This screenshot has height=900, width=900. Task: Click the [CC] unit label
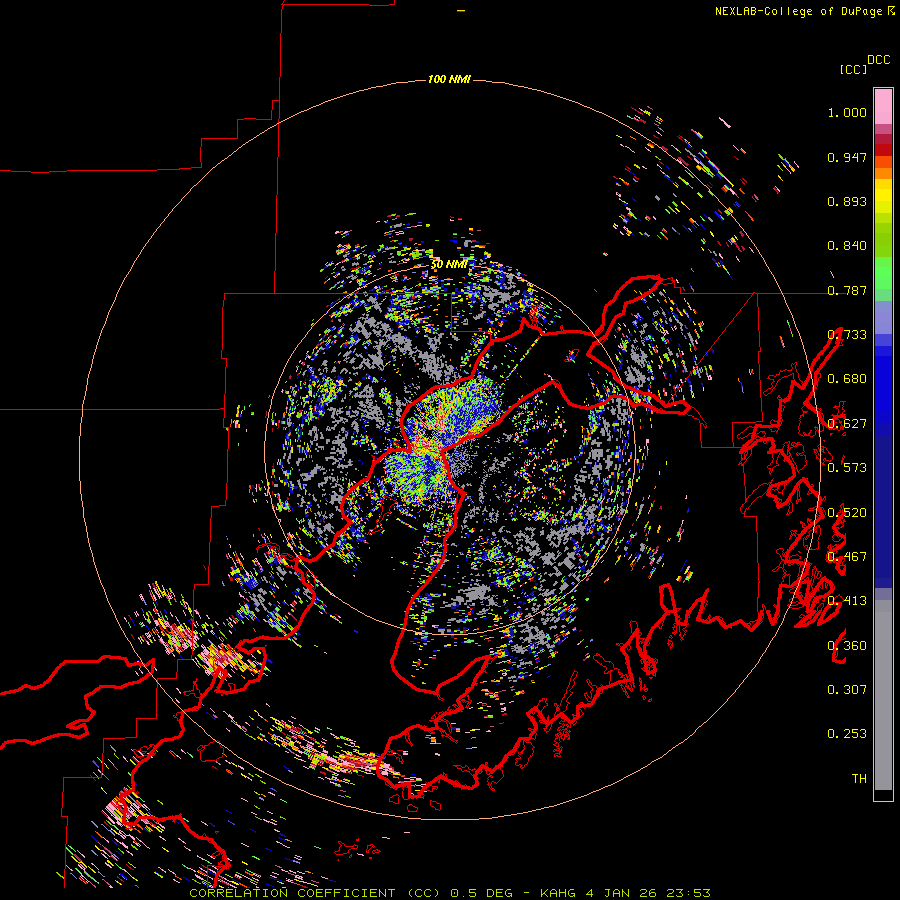[853, 69]
